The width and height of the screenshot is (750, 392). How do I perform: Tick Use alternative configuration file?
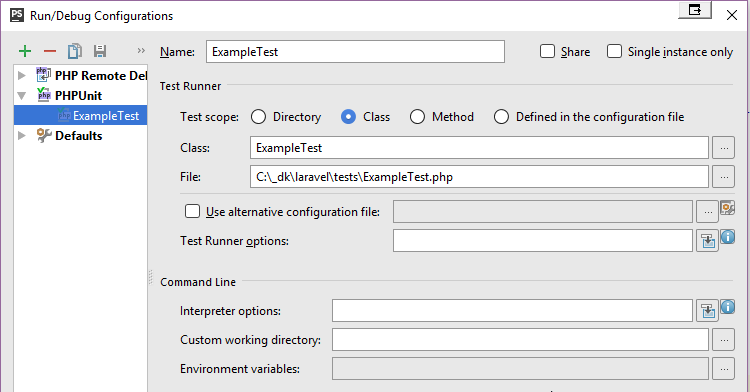(192, 211)
